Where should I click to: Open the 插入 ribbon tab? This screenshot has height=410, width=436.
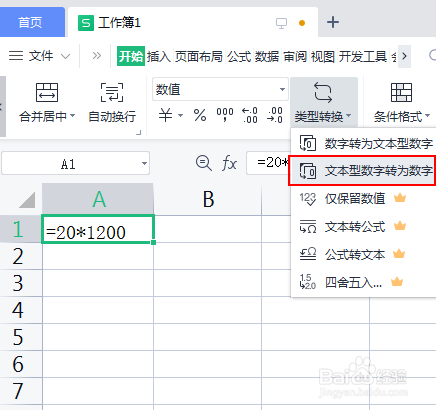click(x=159, y=56)
